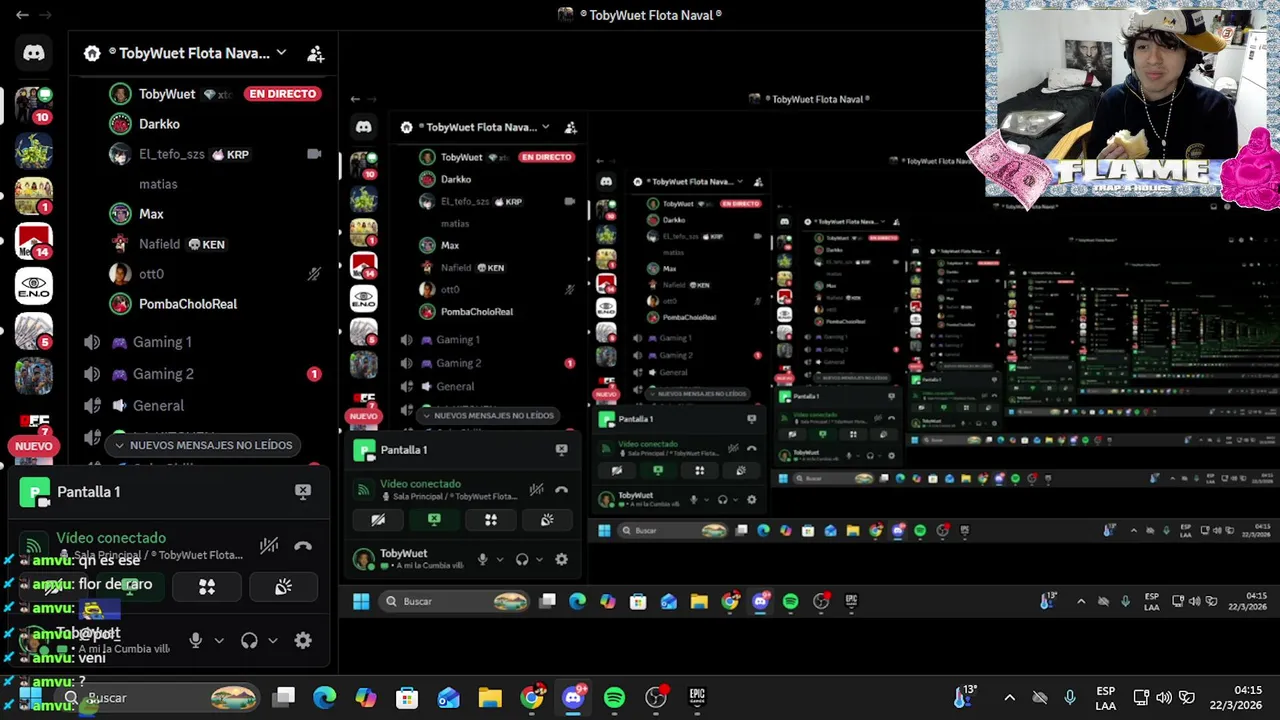
Task: Open OBS Studio from bottom taskbar
Action: point(656,697)
